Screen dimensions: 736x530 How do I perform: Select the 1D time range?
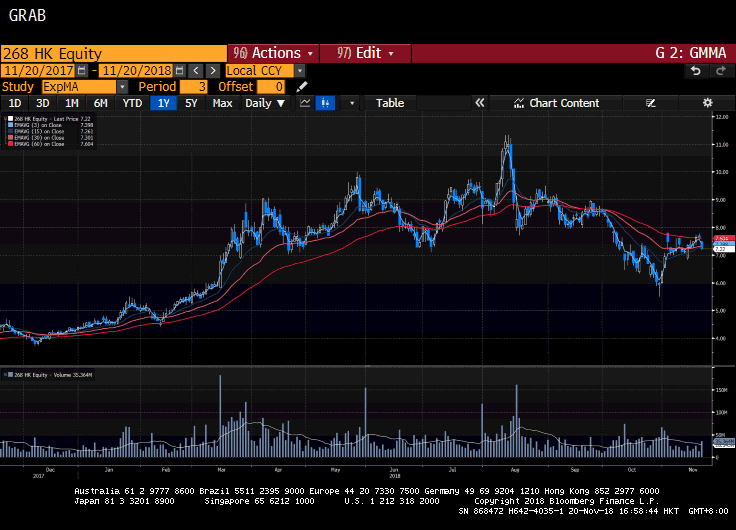[15, 103]
